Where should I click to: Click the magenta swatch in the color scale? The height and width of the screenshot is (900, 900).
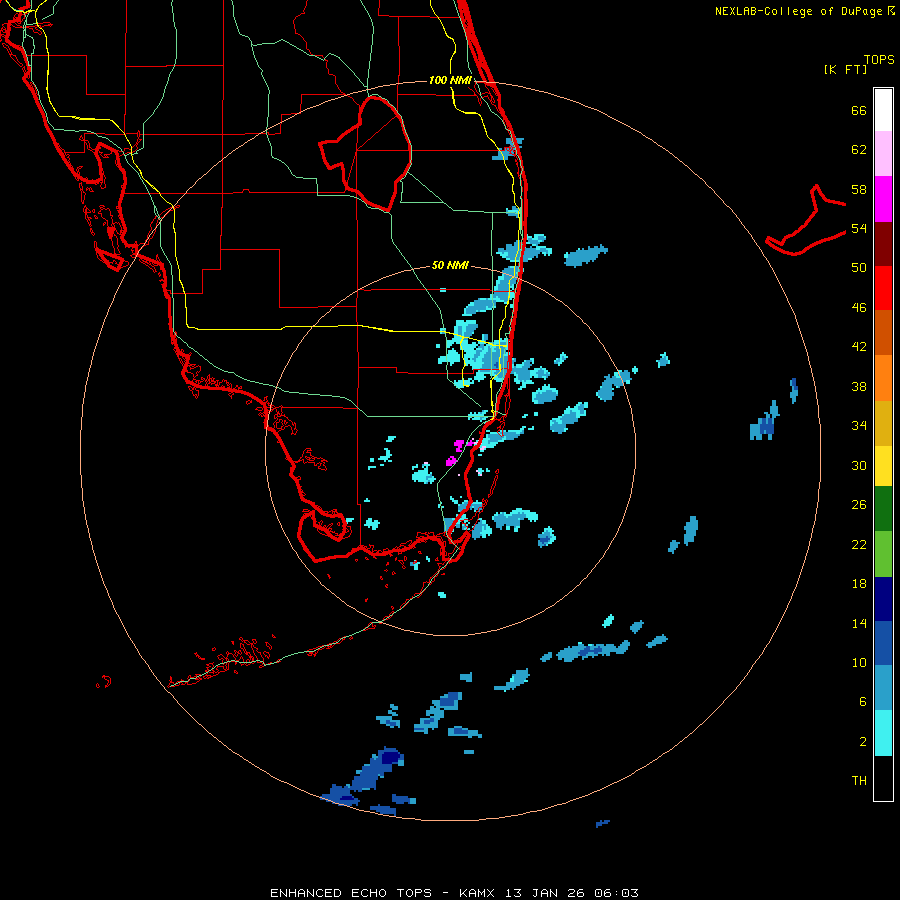883,199
